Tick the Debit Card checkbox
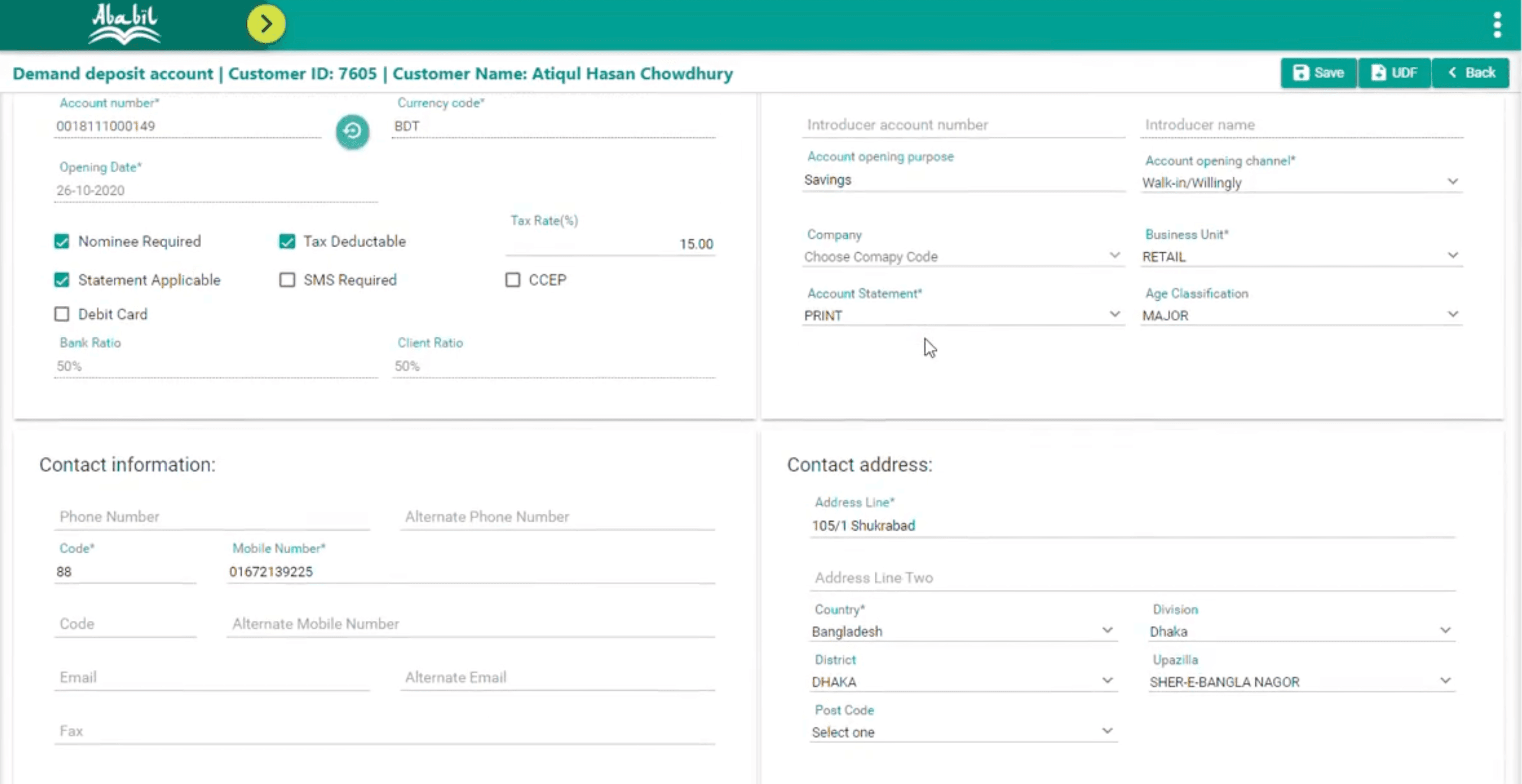The height and width of the screenshot is (784, 1522). point(61,314)
